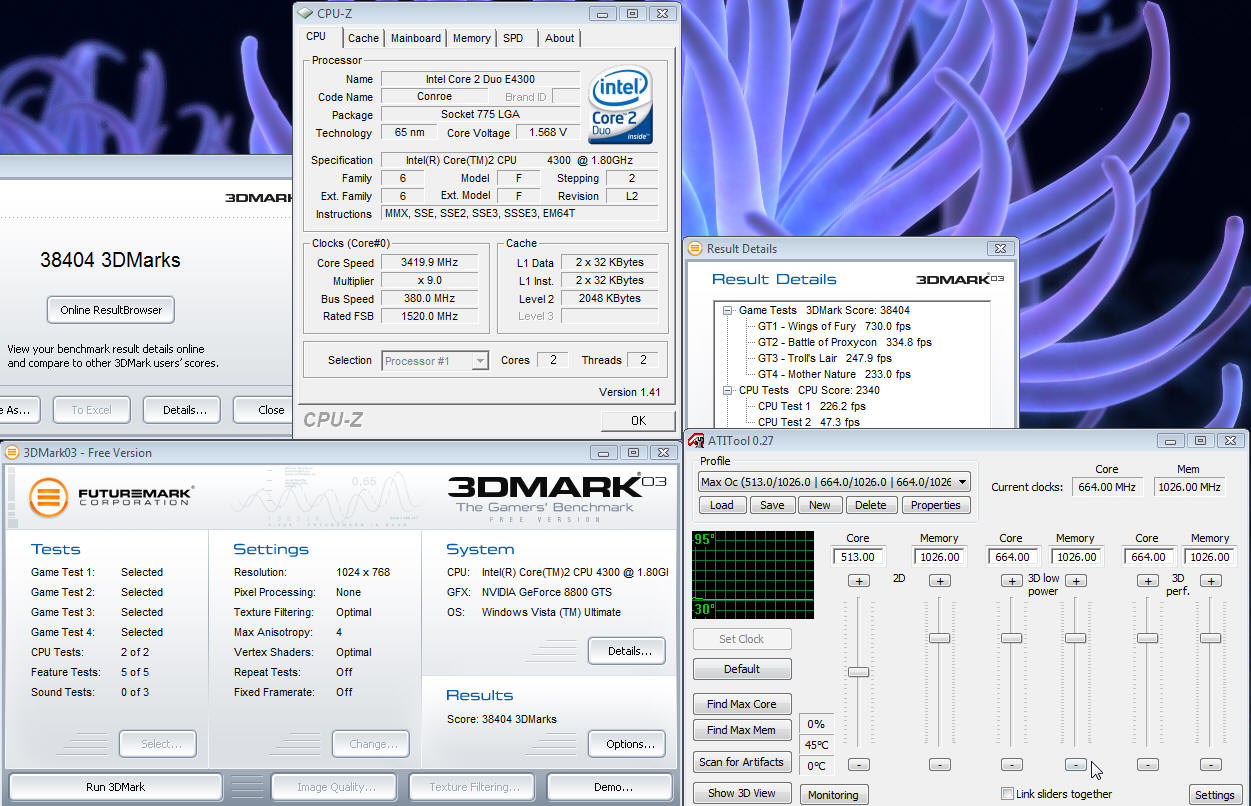Collapse the CPU Tests tree node
This screenshot has height=806, width=1251.
pyautogui.click(x=729, y=390)
